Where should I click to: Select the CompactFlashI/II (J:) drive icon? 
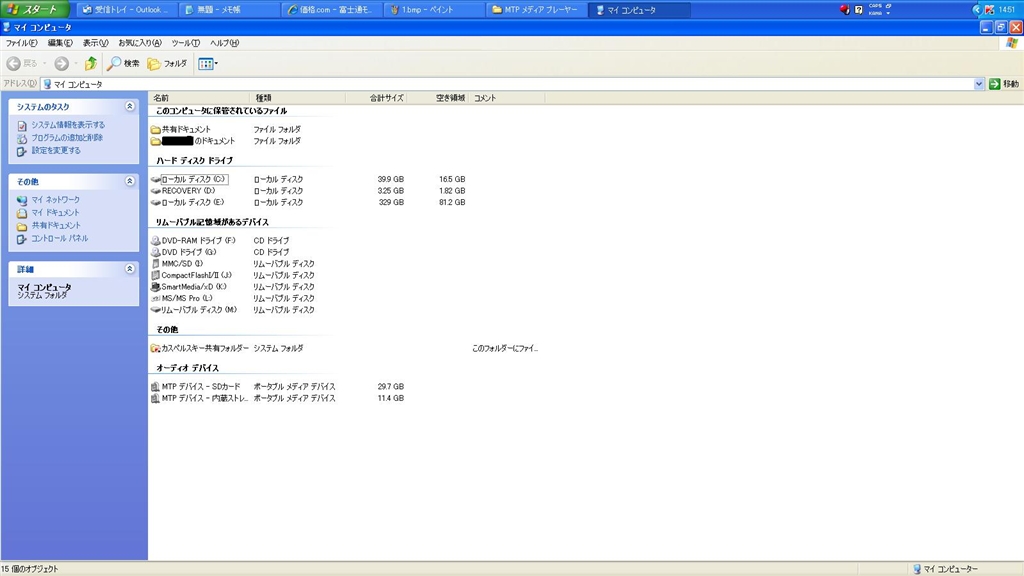[x=155, y=275]
